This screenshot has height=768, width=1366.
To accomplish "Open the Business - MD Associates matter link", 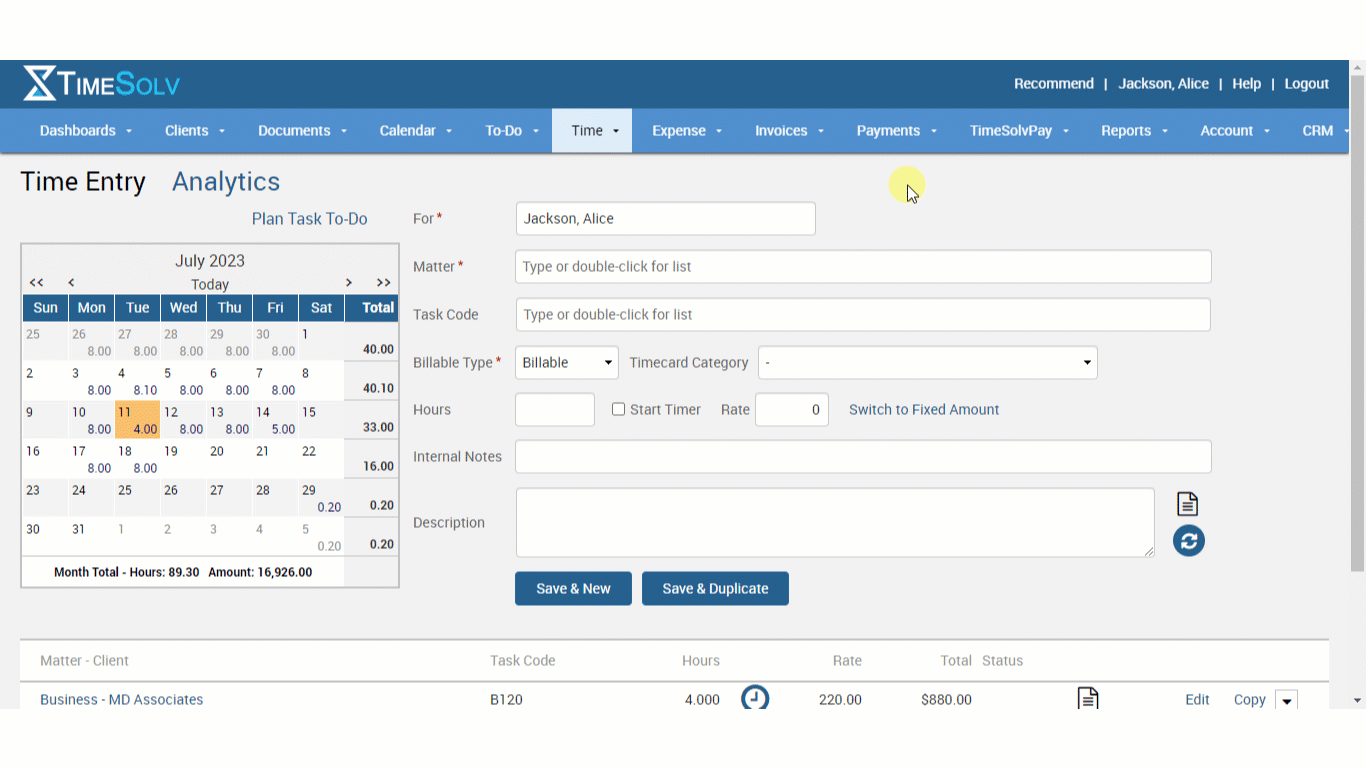I will click(121, 700).
